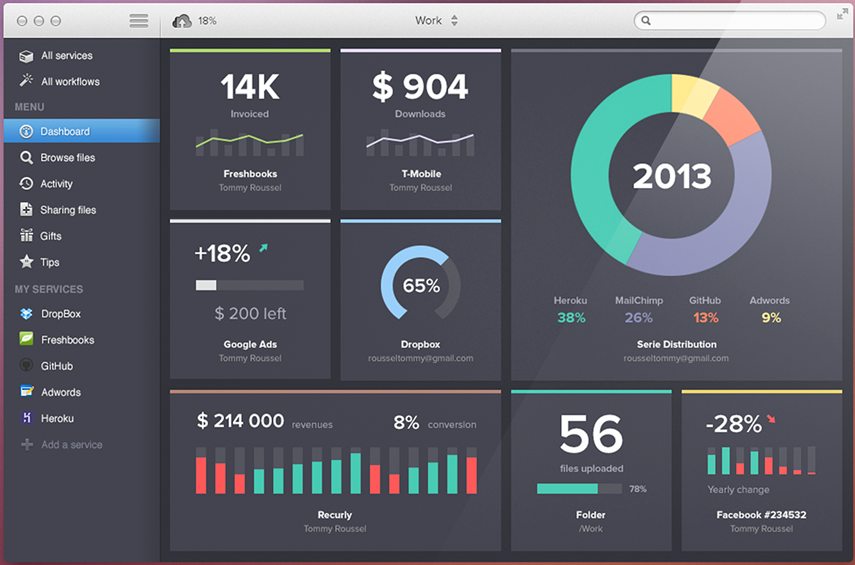The image size is (855, 565).
Task: Click the rousseltommy@gmail.com under Dropbox
Action: pos(420,358)
